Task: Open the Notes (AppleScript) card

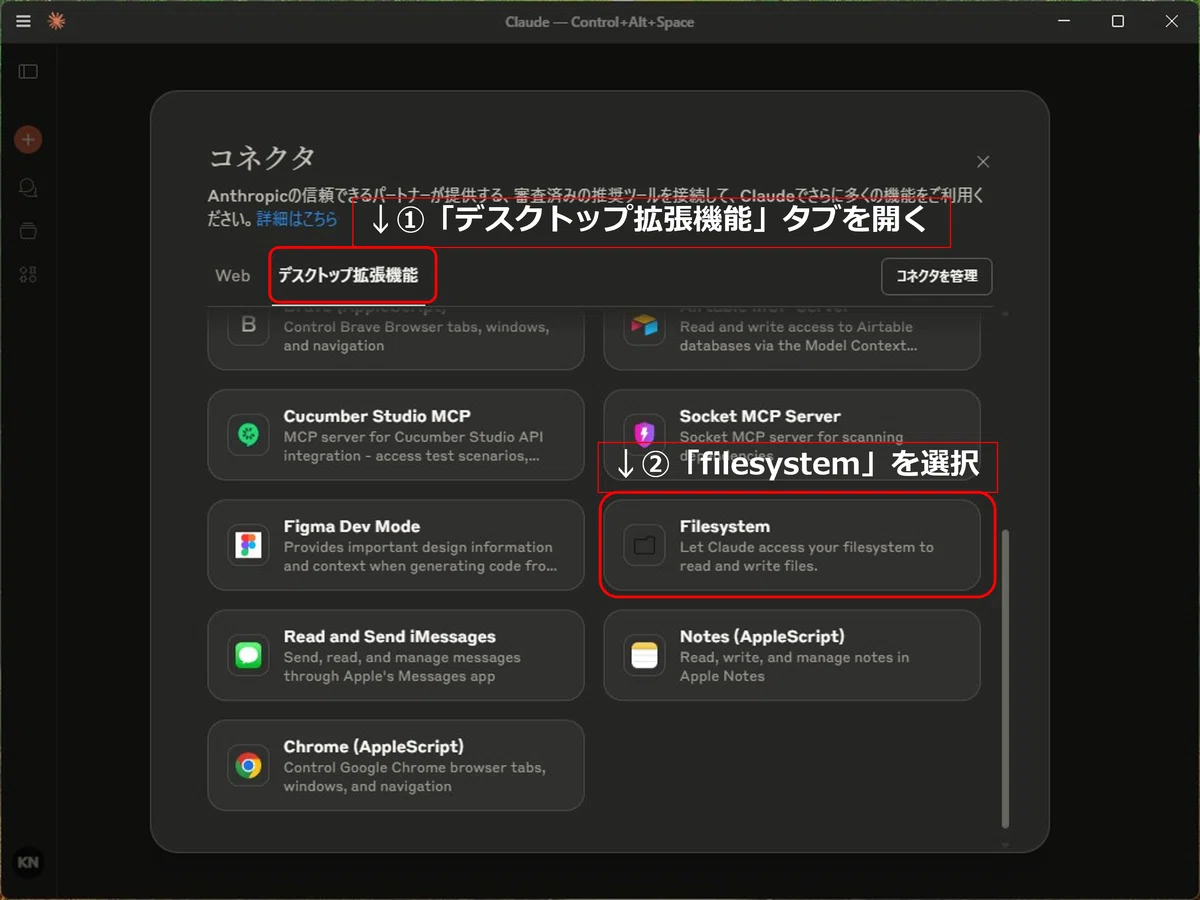Action: 792,655
